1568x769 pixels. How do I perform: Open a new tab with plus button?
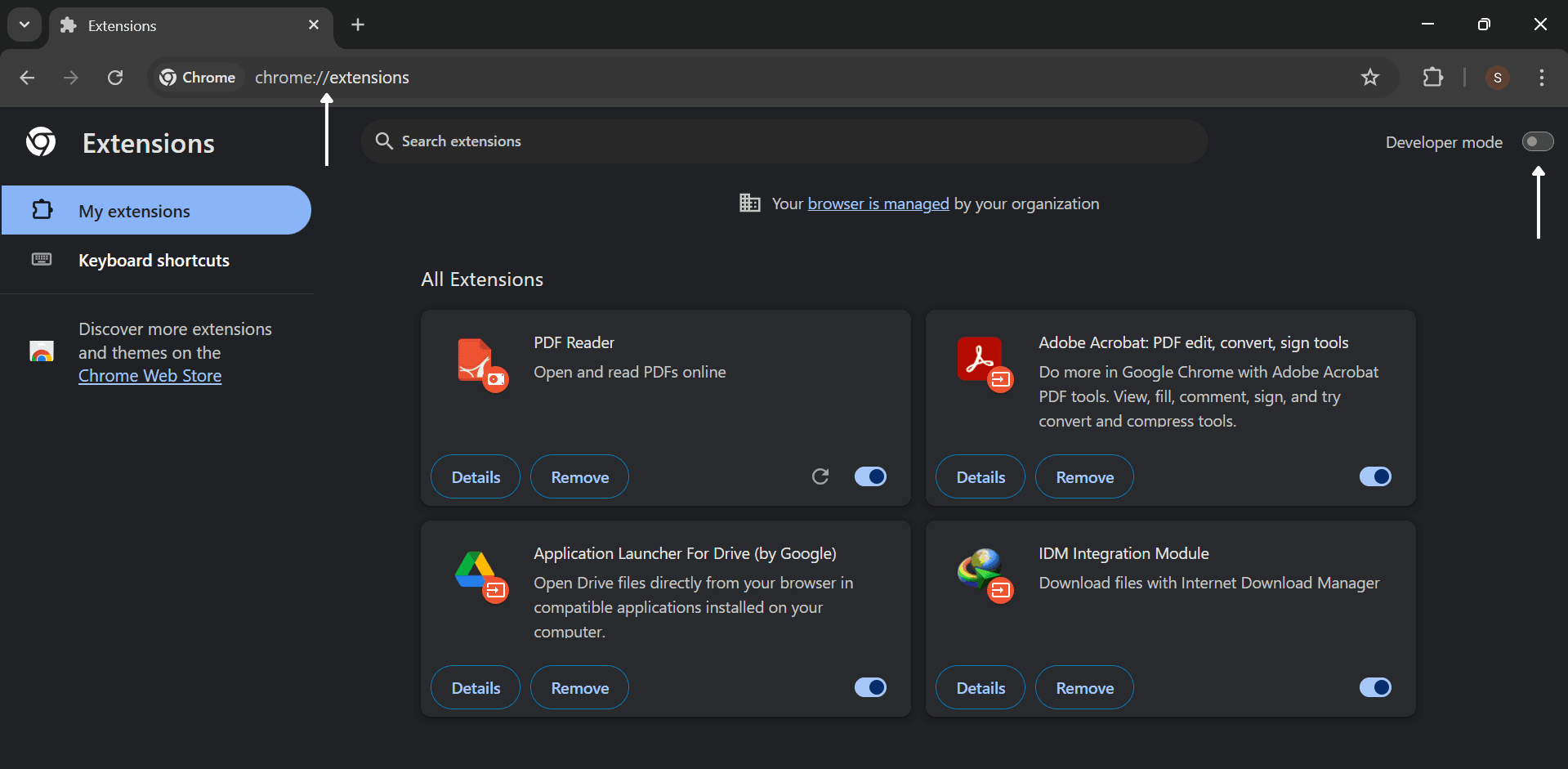tap(358, 25)
